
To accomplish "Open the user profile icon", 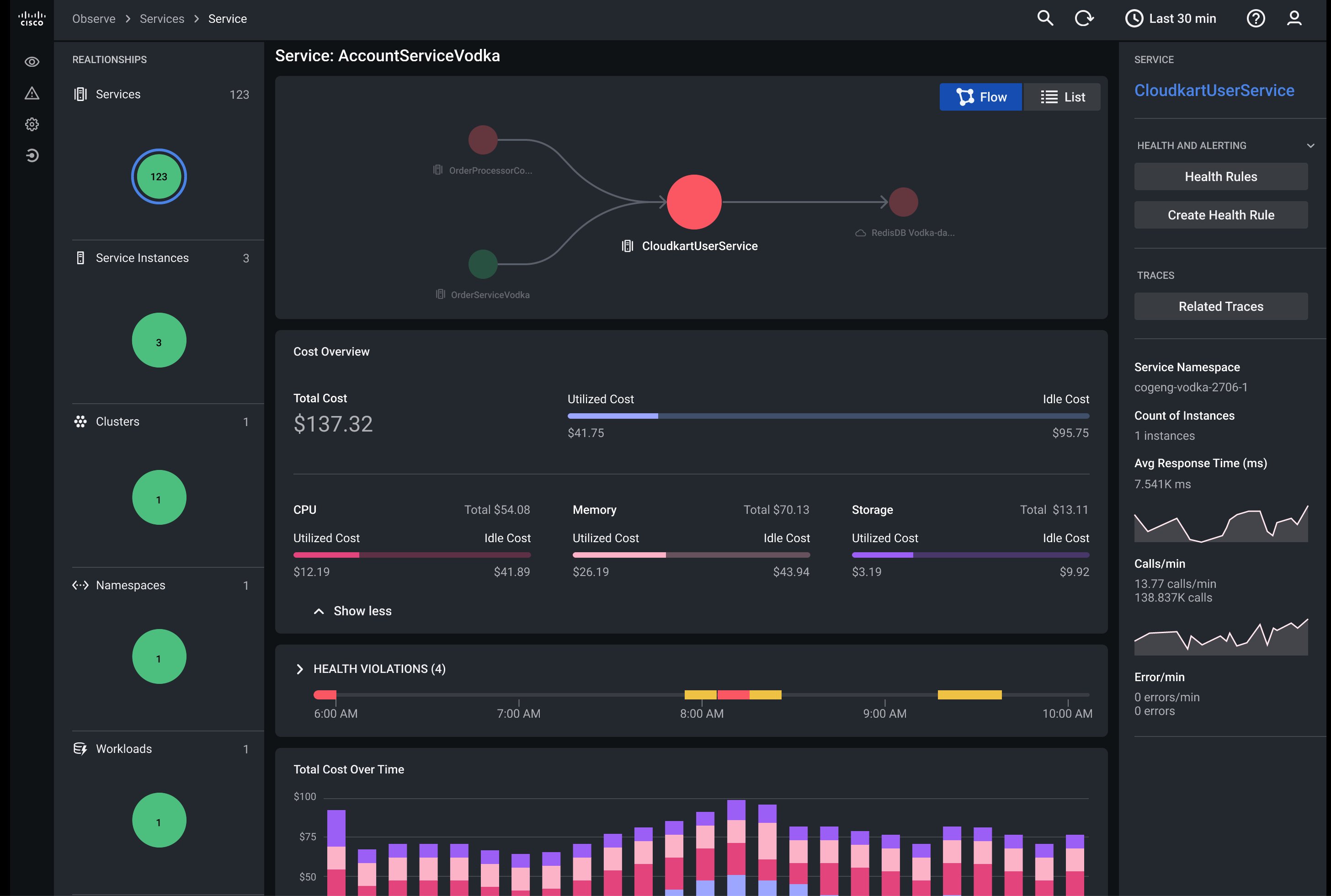I will 1294,18.
